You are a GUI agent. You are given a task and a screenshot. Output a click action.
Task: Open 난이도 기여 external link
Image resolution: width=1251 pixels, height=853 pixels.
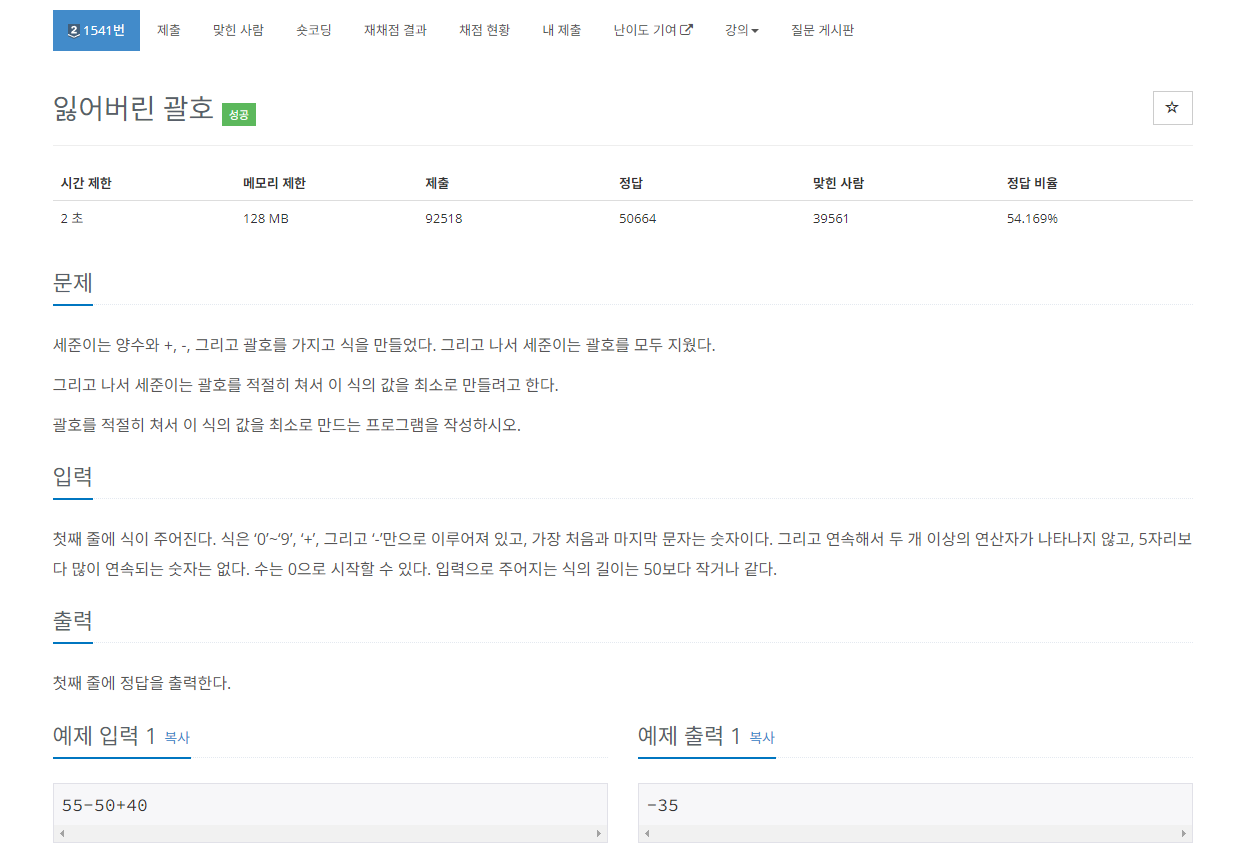click(653, 30)
